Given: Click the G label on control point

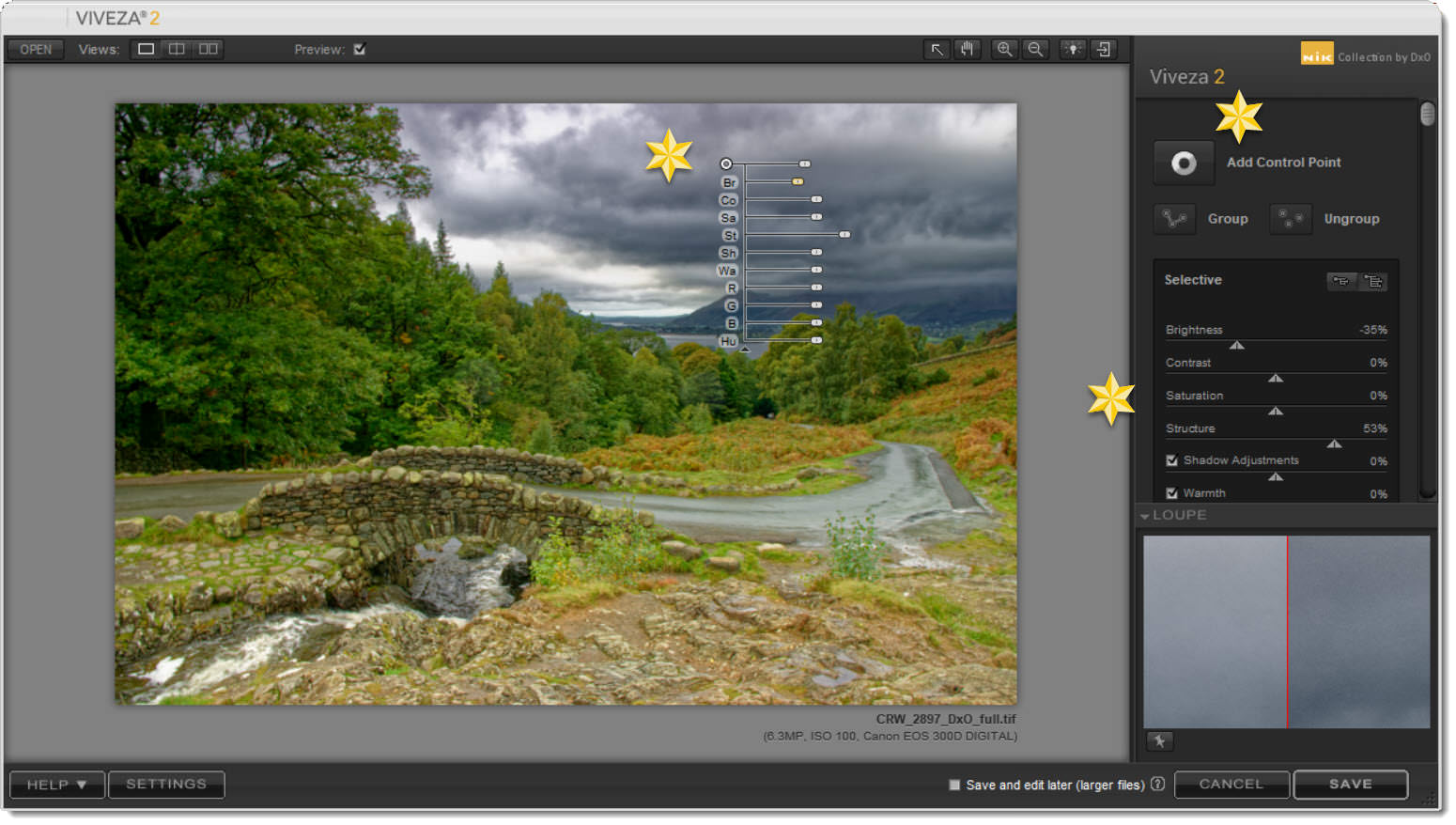Looking at the screenshot, I should point(732,306).
